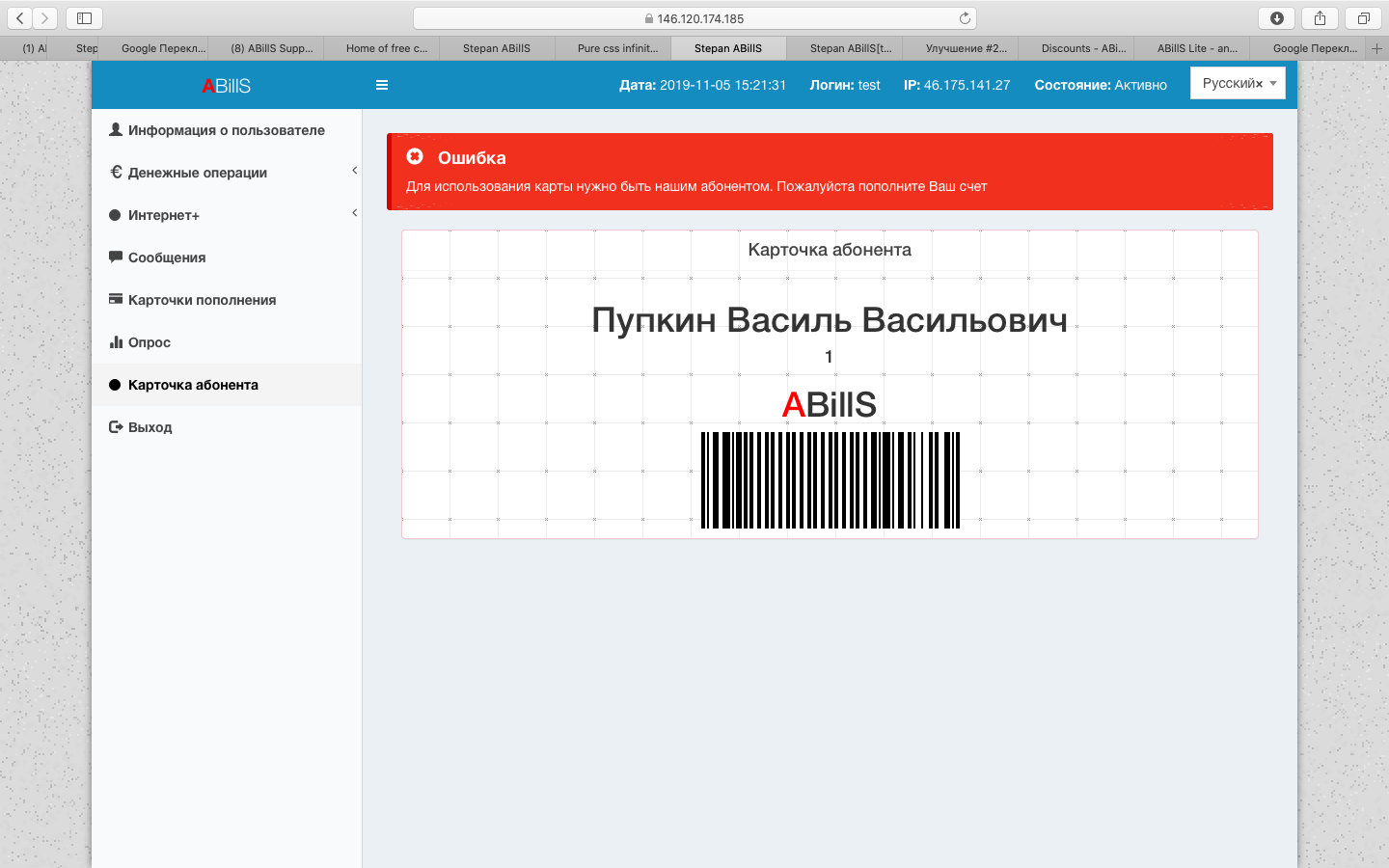Click the user profile icon in sidebar

(116, 129)
